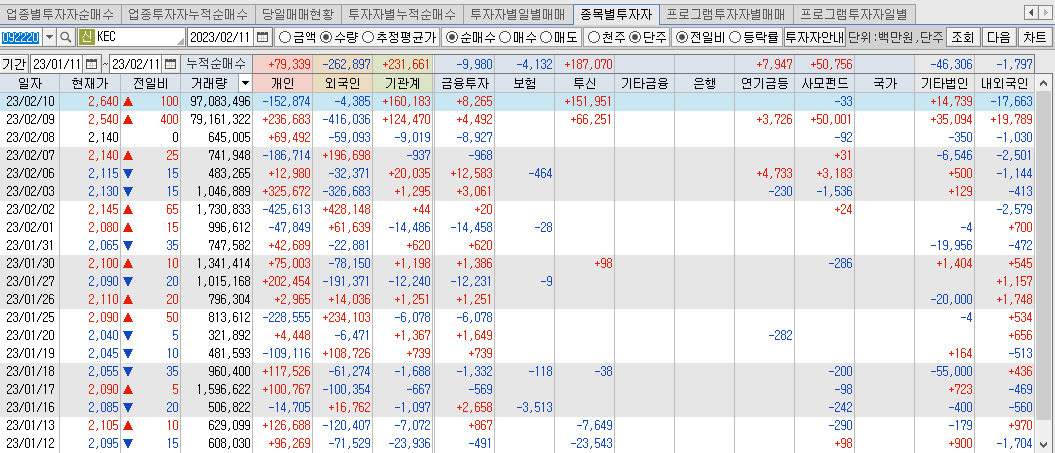Click the cumulative +79,339 개인 total

click(283, 65)
